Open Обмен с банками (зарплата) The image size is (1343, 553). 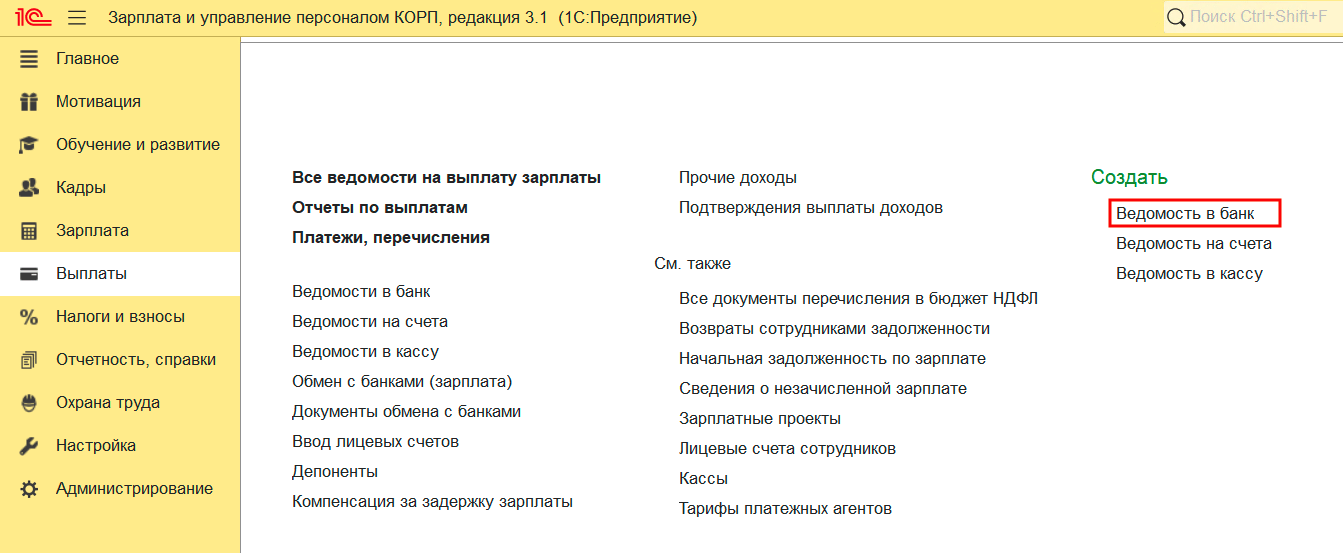402,381
